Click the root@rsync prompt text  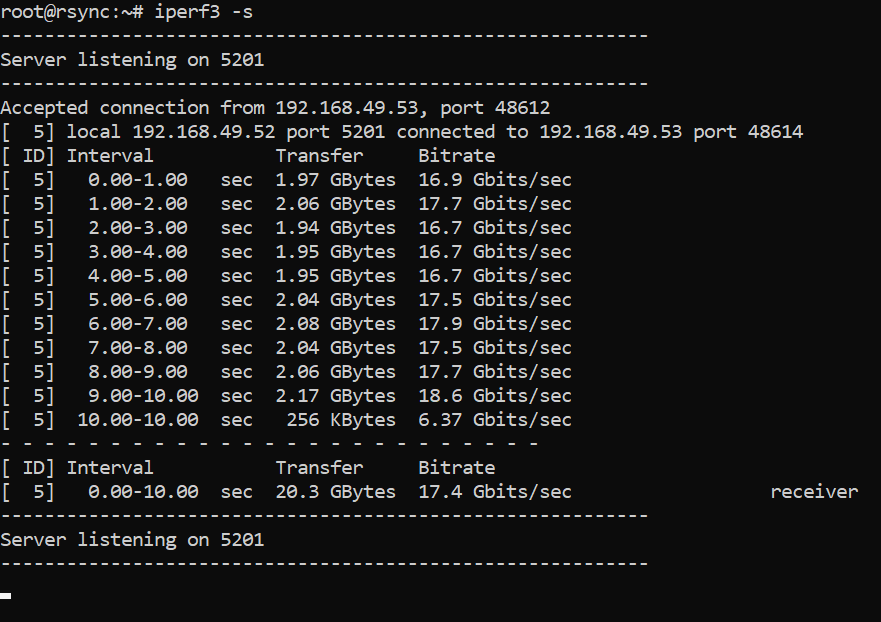click(60, 11)
